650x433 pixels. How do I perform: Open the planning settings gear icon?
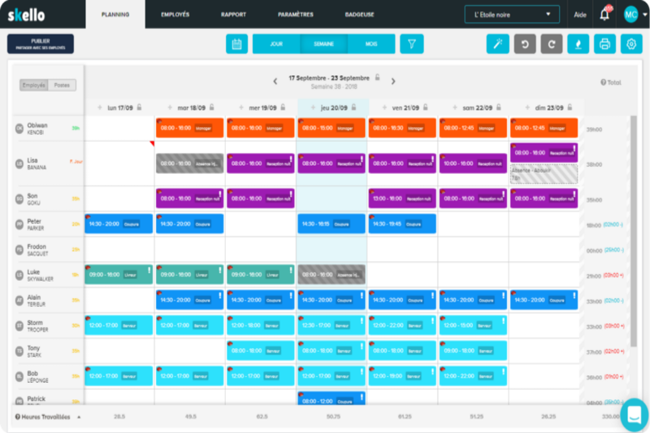[631, 44]
